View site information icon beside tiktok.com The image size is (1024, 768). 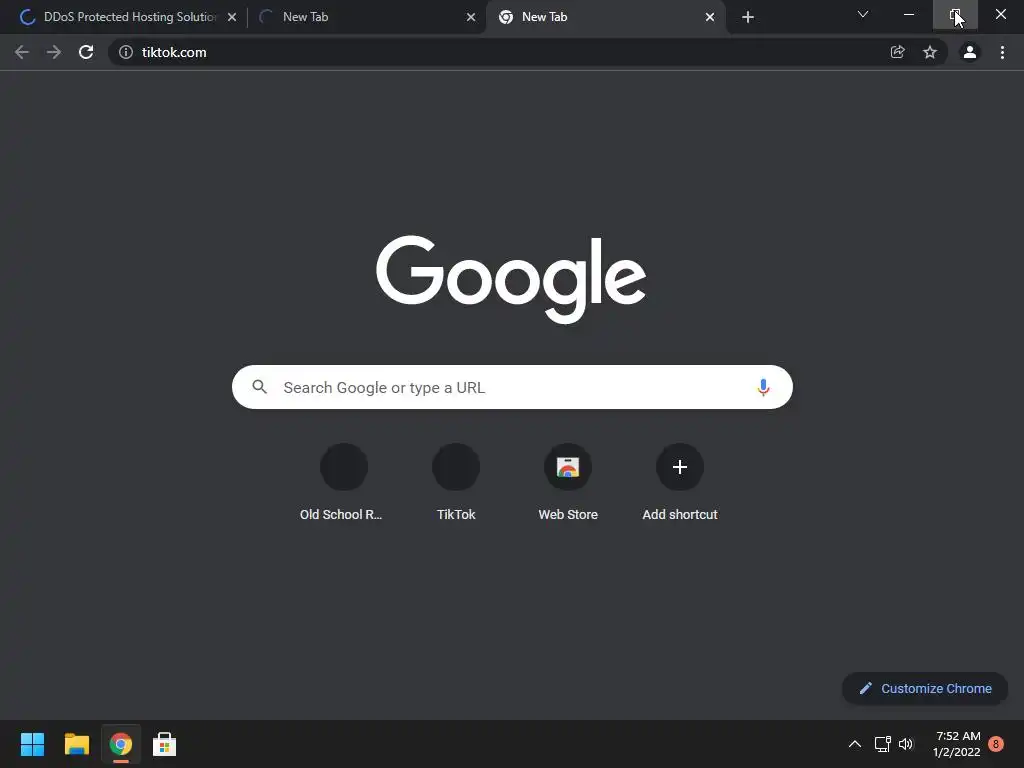click(126, 52)
